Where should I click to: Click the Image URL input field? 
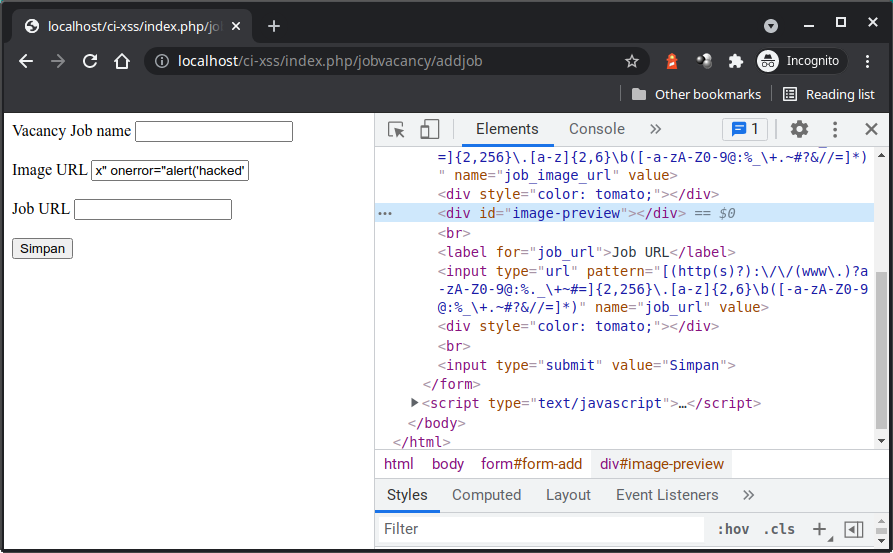click(x=170, y=170)
